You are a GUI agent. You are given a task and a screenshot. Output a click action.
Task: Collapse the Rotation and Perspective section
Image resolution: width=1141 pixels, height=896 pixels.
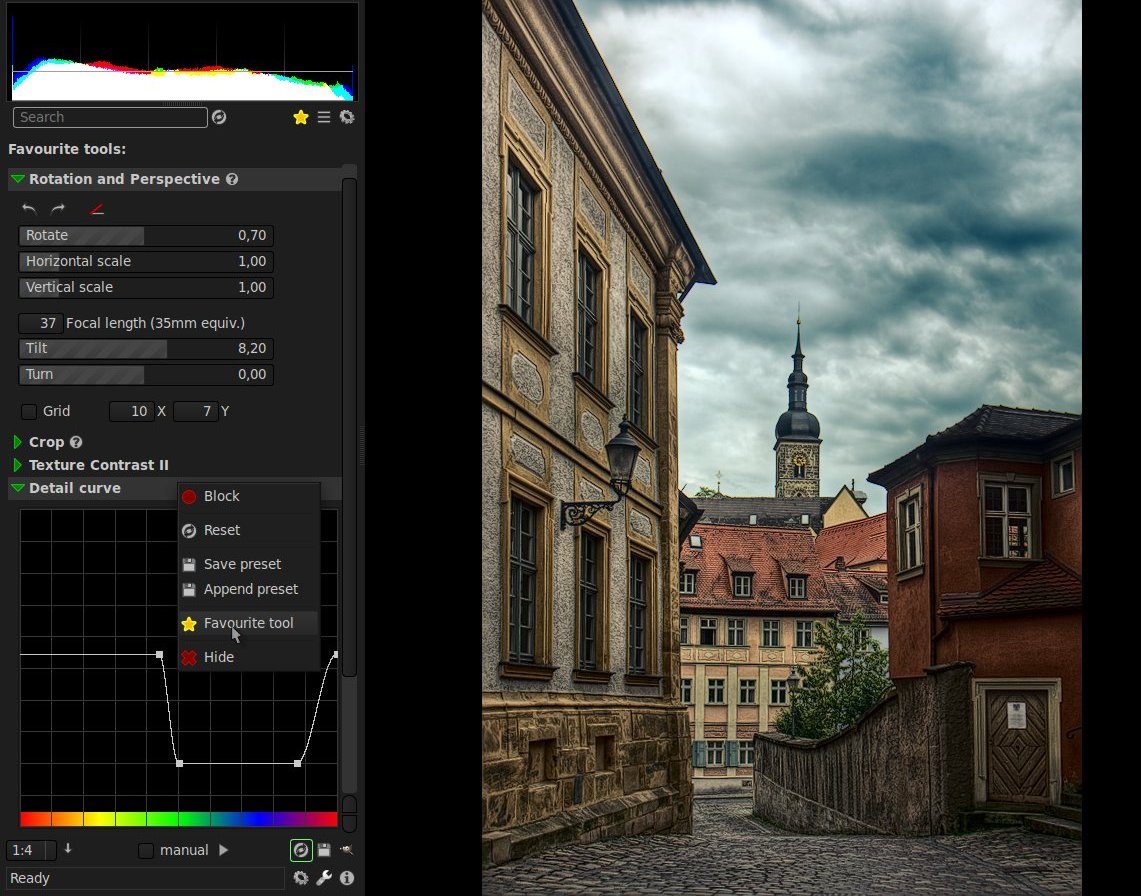pyautogui.click(x=17, y=179)
